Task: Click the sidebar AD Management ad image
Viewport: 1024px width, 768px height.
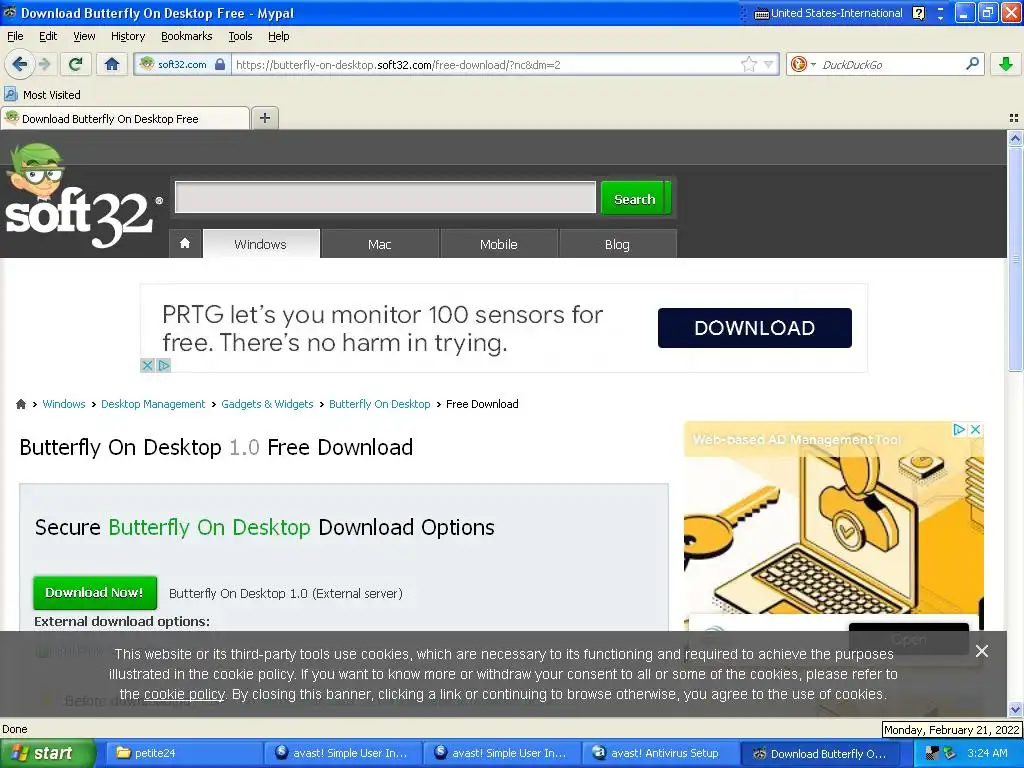Action: (x=833, y=522)
